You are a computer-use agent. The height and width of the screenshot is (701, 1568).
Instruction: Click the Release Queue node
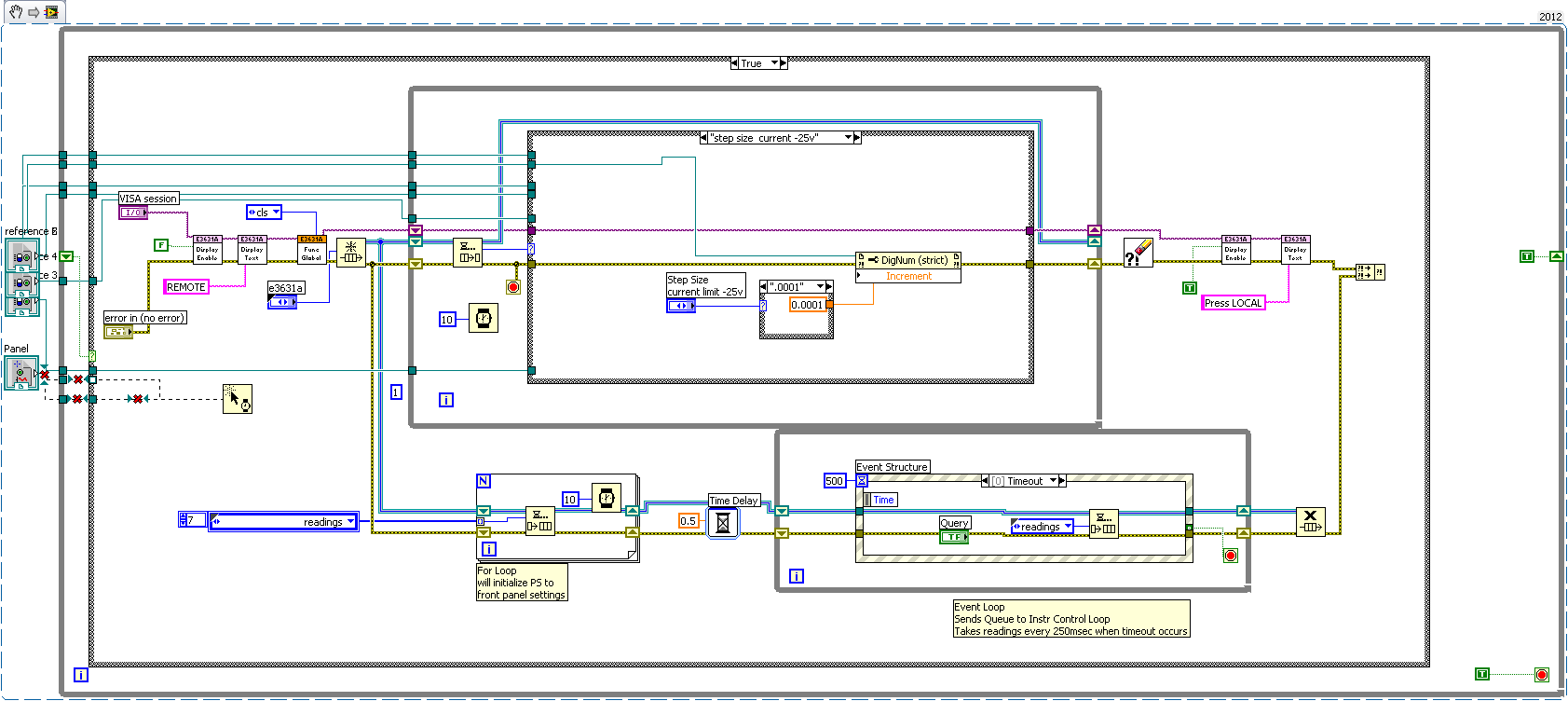click(x=1310, y=521)
